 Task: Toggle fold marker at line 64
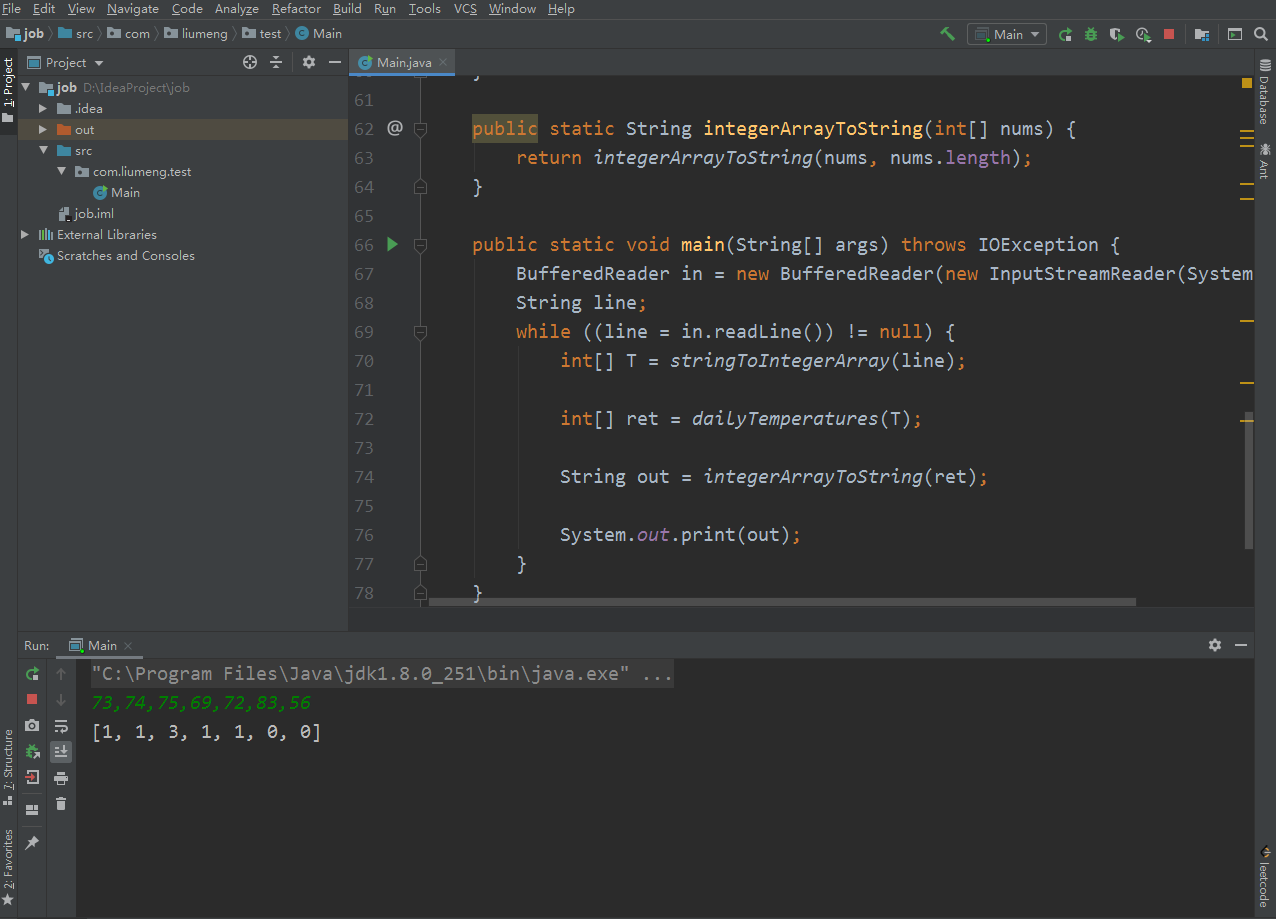point(420,187)
